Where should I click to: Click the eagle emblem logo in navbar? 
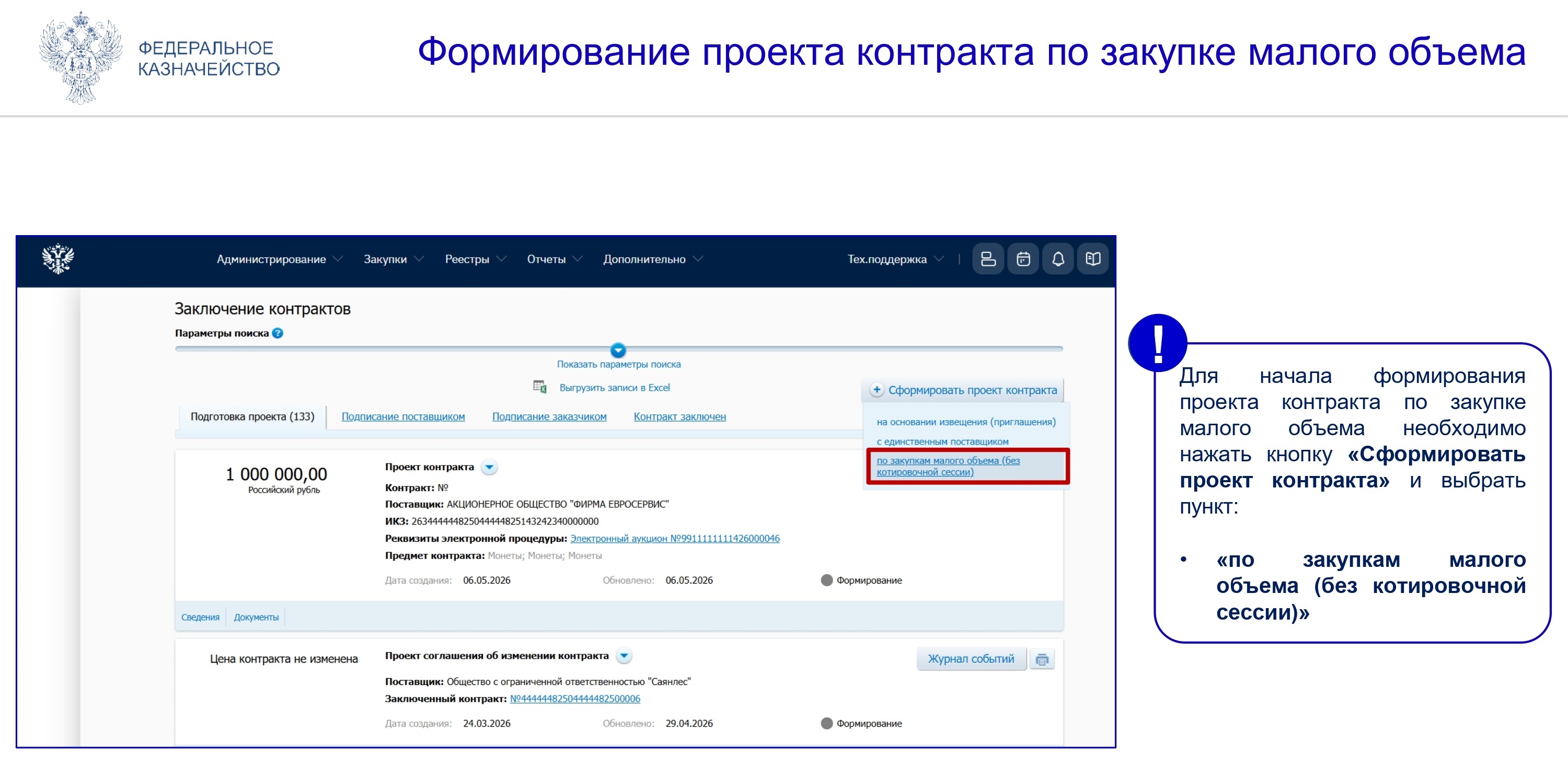click(x=58, y=259)
